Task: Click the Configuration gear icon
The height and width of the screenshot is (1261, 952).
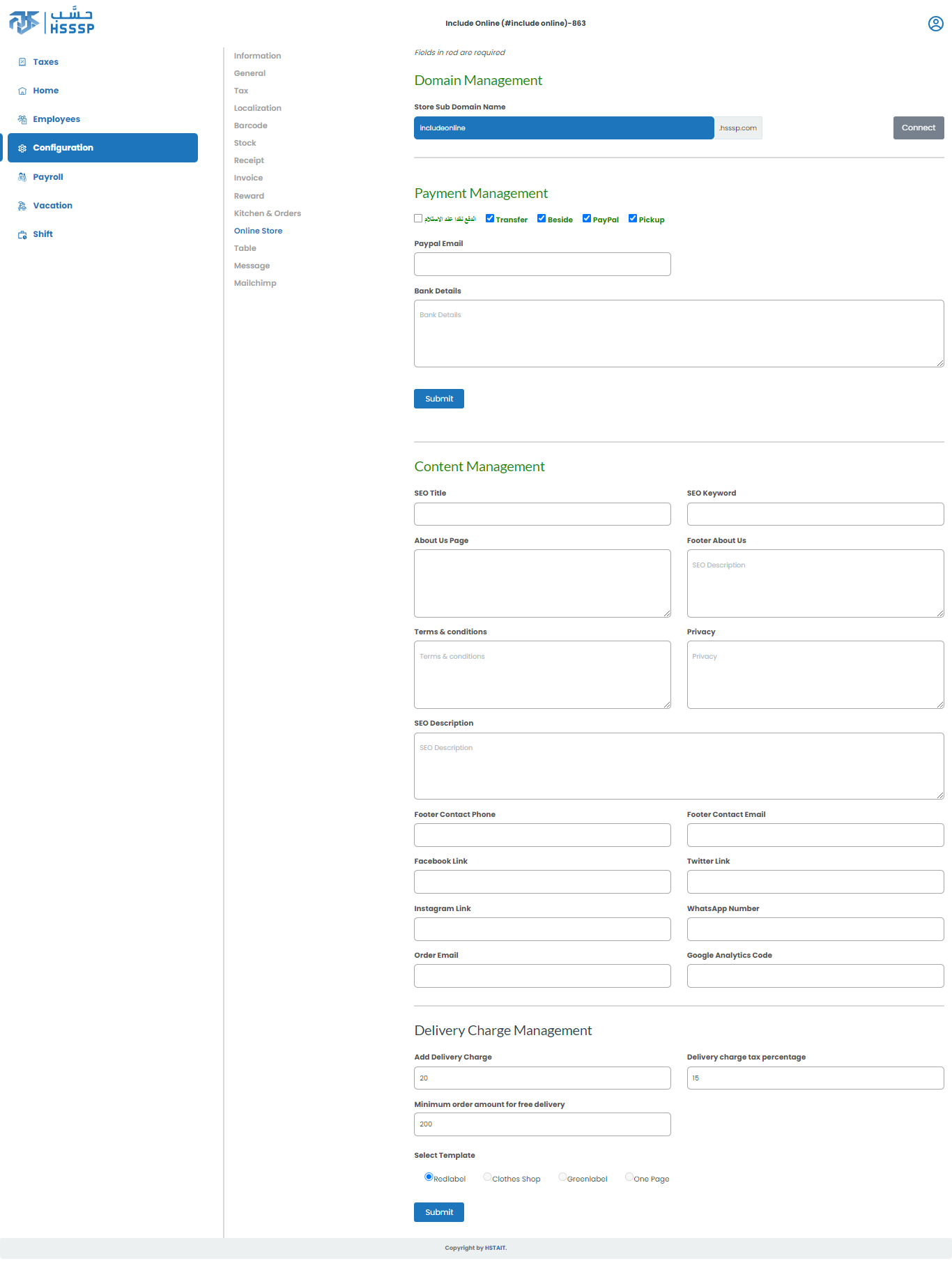Action: pos(22,148)
